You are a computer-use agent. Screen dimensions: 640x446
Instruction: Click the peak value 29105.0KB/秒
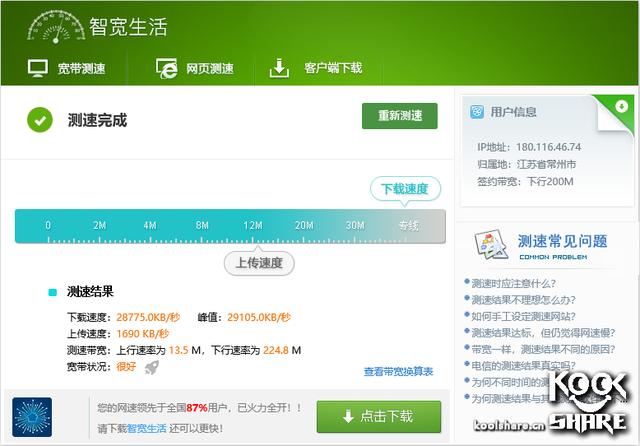point(259,317)
